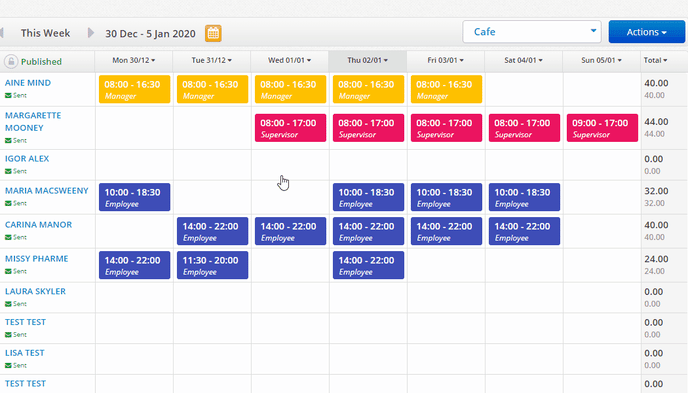Click Sent envelope icon under LISA TEST
The height and width of the screenshot is (393, 688).
(8, 365)
